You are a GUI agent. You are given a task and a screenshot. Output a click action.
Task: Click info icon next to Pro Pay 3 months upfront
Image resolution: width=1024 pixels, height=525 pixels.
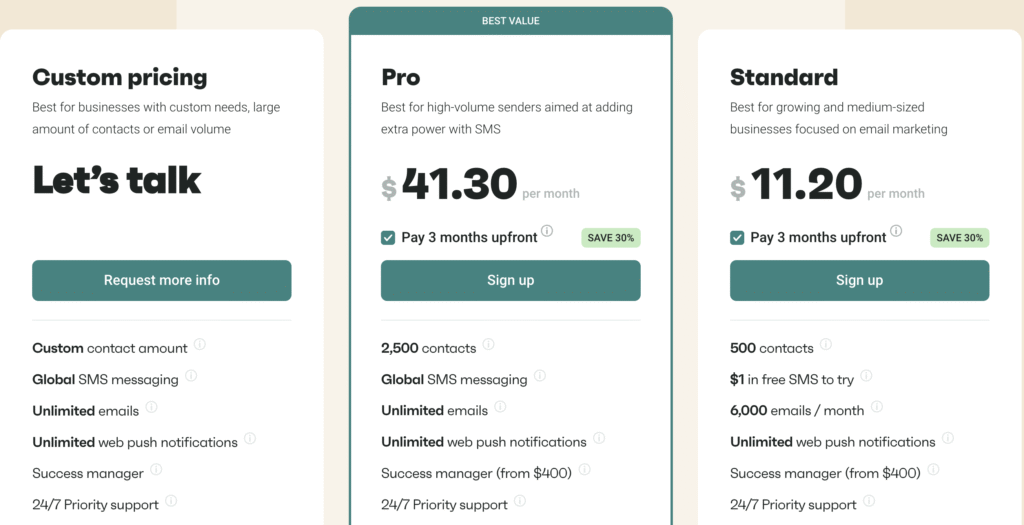click(x=547, y=232)
